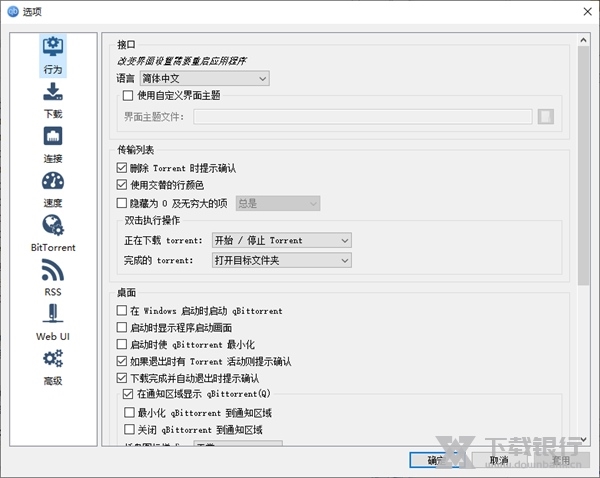600x478 pixels.
Task: Enable 使用自定义界面主题 checkbox
Action: point(128,95)
